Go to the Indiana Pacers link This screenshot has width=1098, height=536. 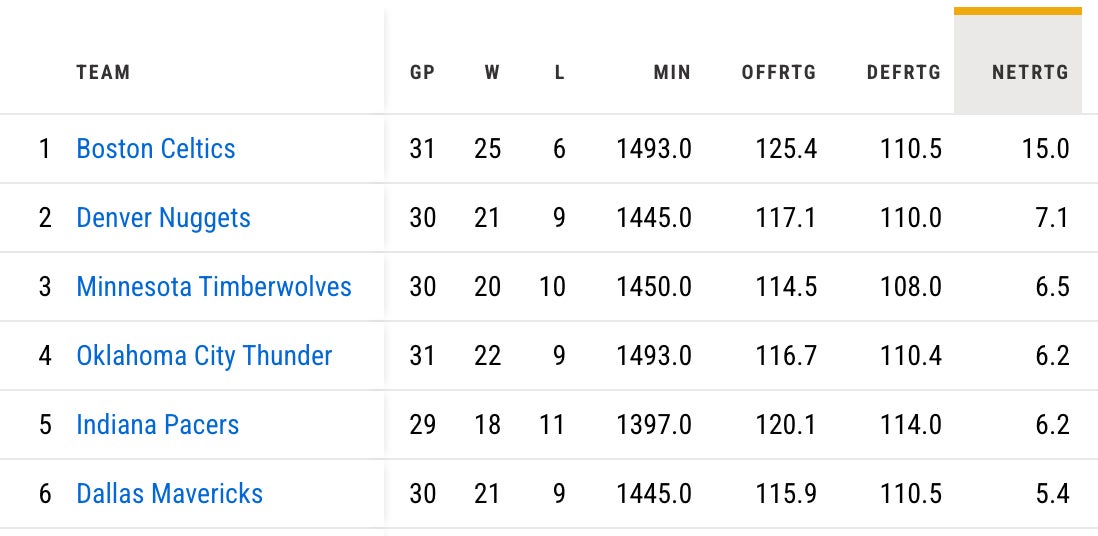tap(157, 425)
